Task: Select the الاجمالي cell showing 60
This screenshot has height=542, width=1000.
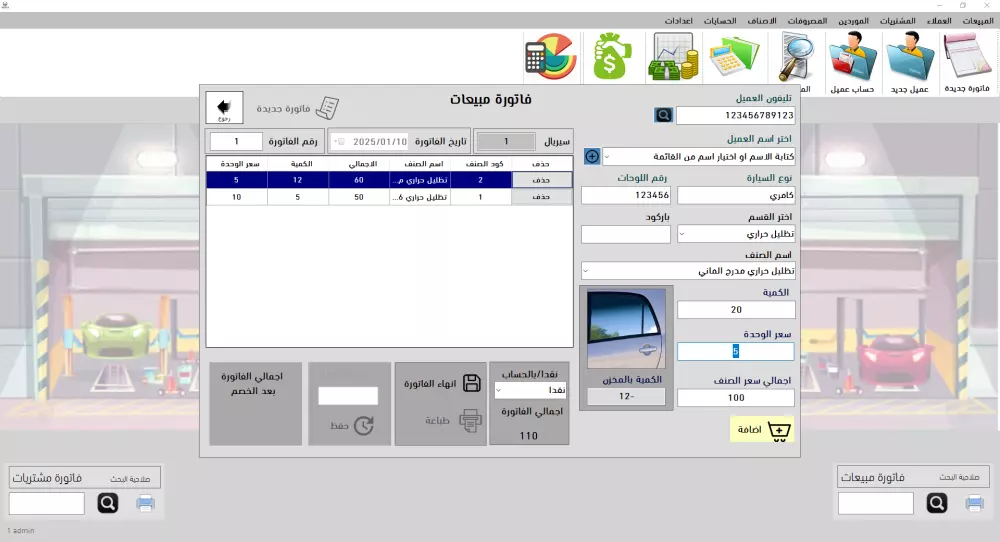Action: click(x=359, y=180)
